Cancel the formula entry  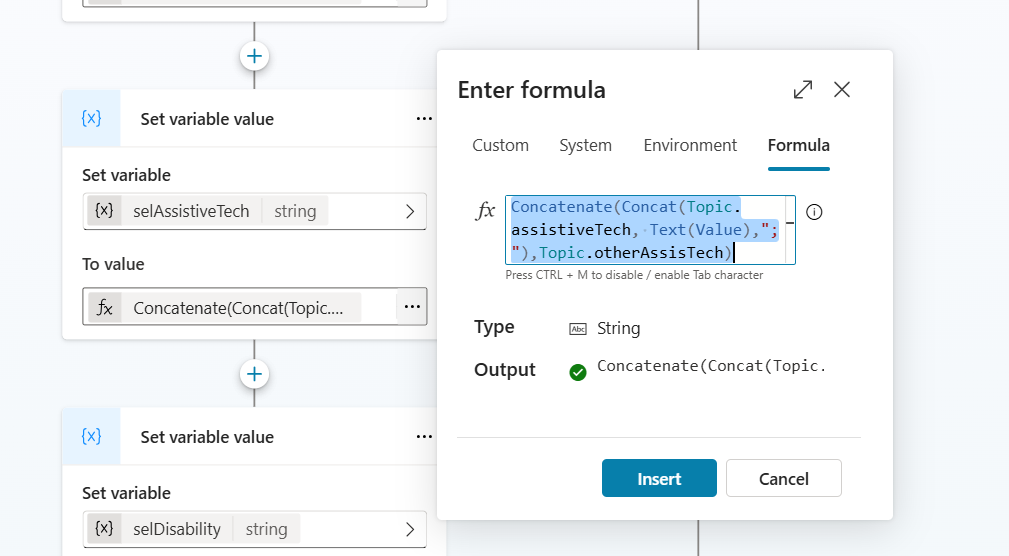point(783,479)
